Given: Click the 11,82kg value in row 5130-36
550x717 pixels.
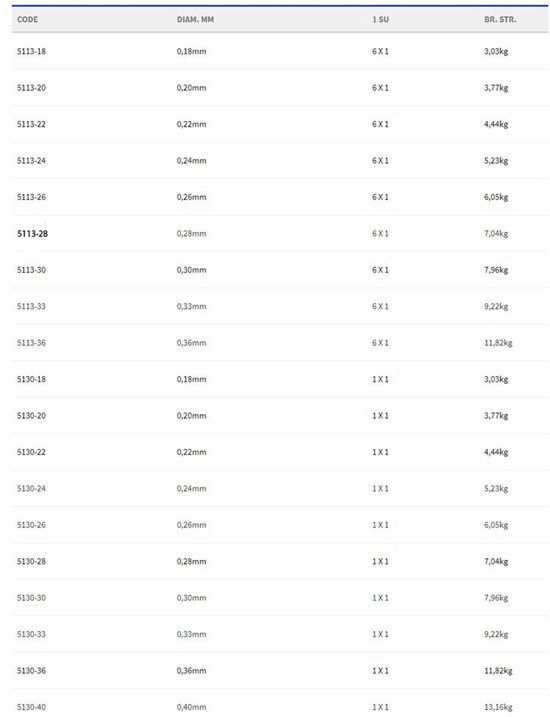Looking at the screenshot, I should point(498,671).
